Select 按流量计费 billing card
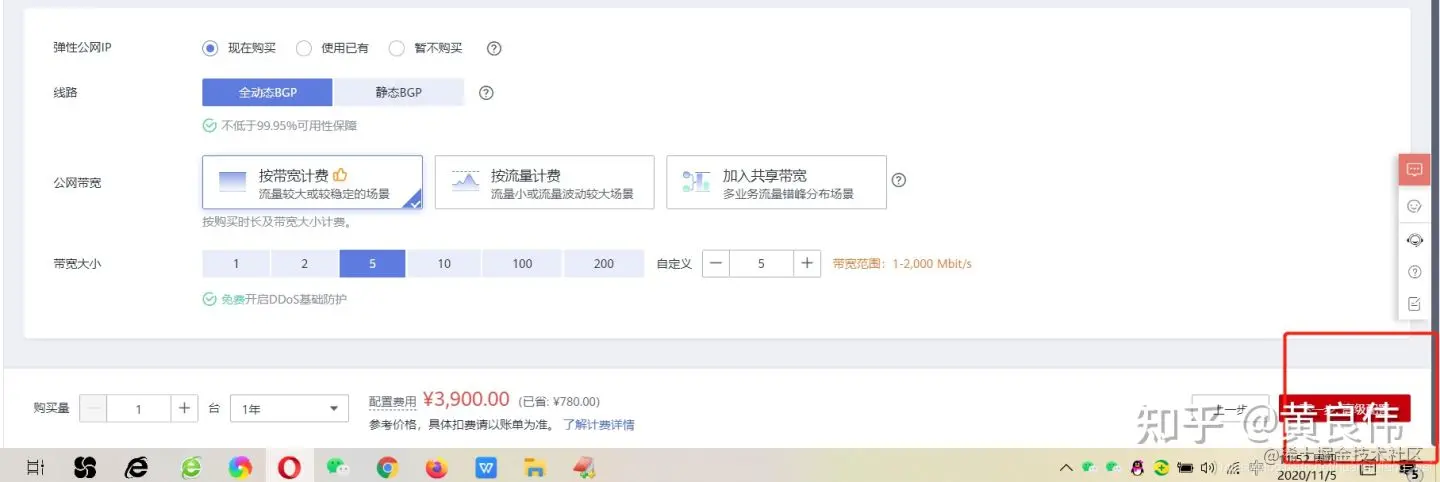The image size is (1440, 482). [x=544, y=182]
